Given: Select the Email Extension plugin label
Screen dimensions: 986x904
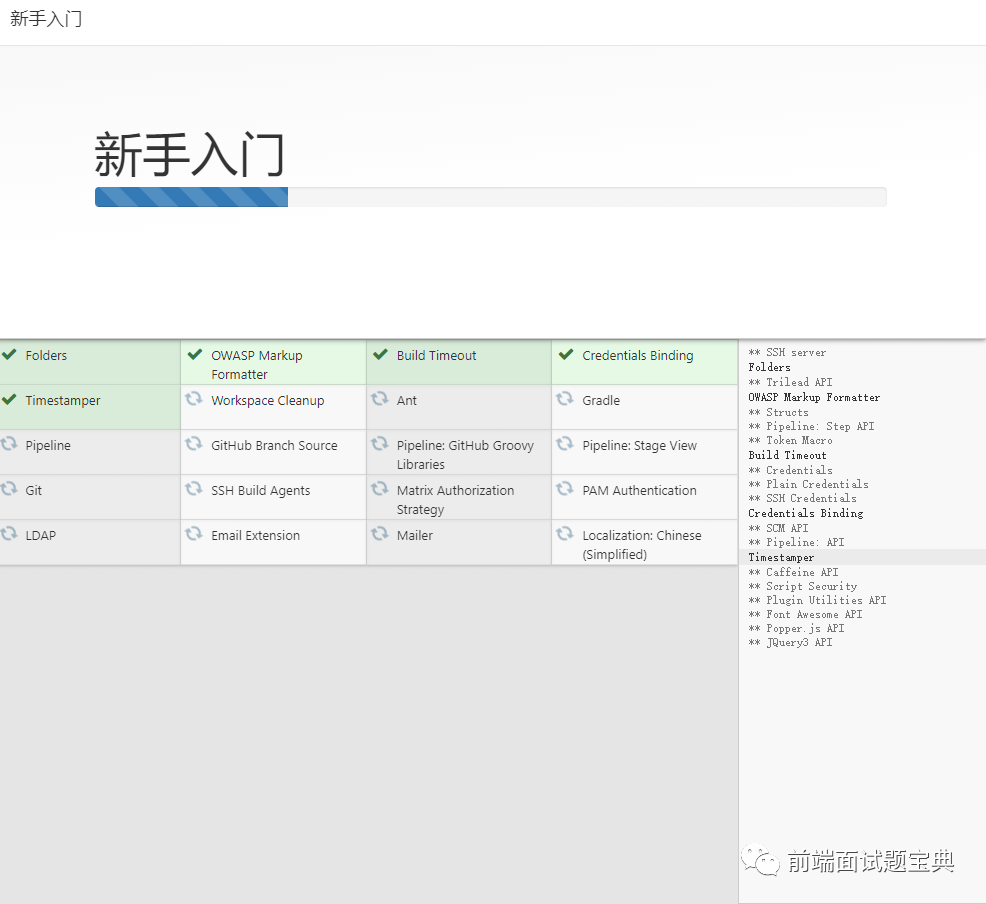Looking at the screenshot, I should 255,536.
